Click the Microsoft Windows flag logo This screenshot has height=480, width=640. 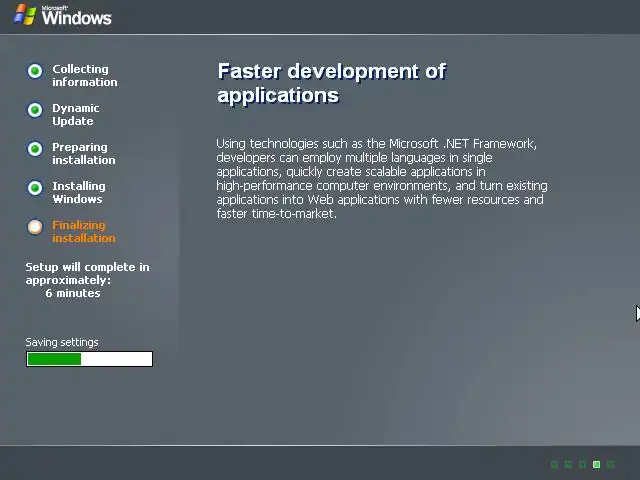(25, 15)
